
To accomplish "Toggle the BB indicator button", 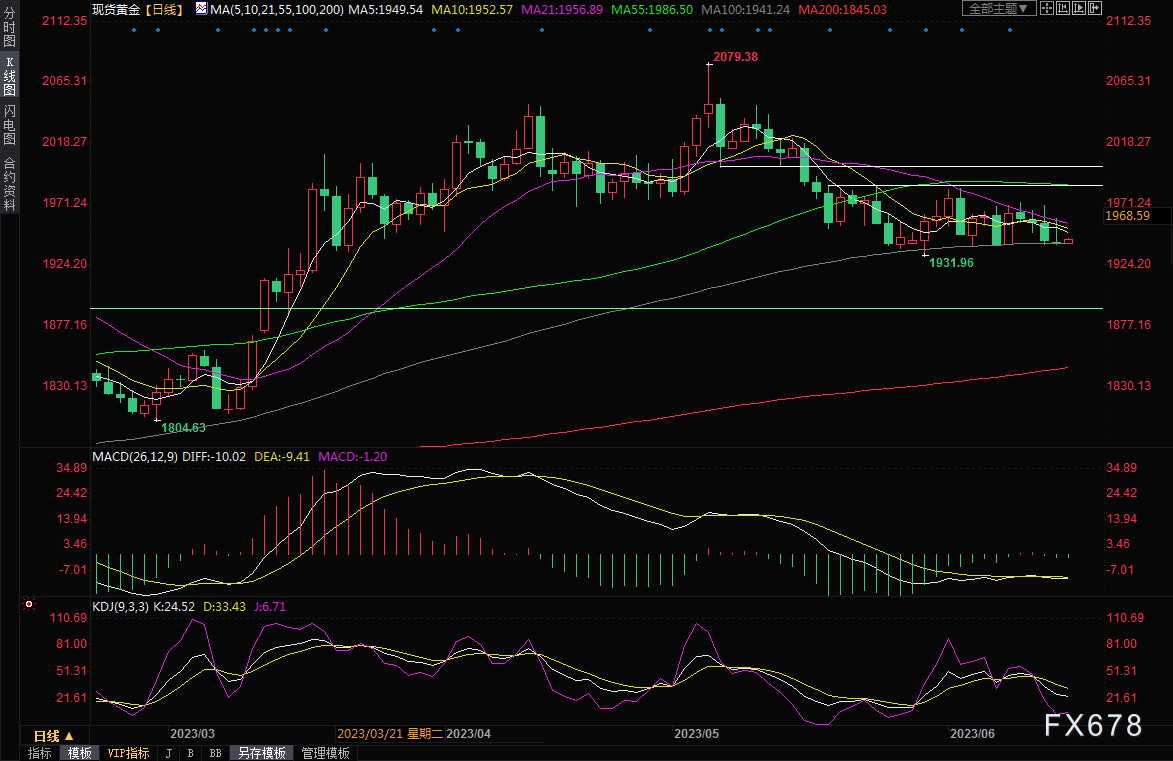I will point(215,753).
